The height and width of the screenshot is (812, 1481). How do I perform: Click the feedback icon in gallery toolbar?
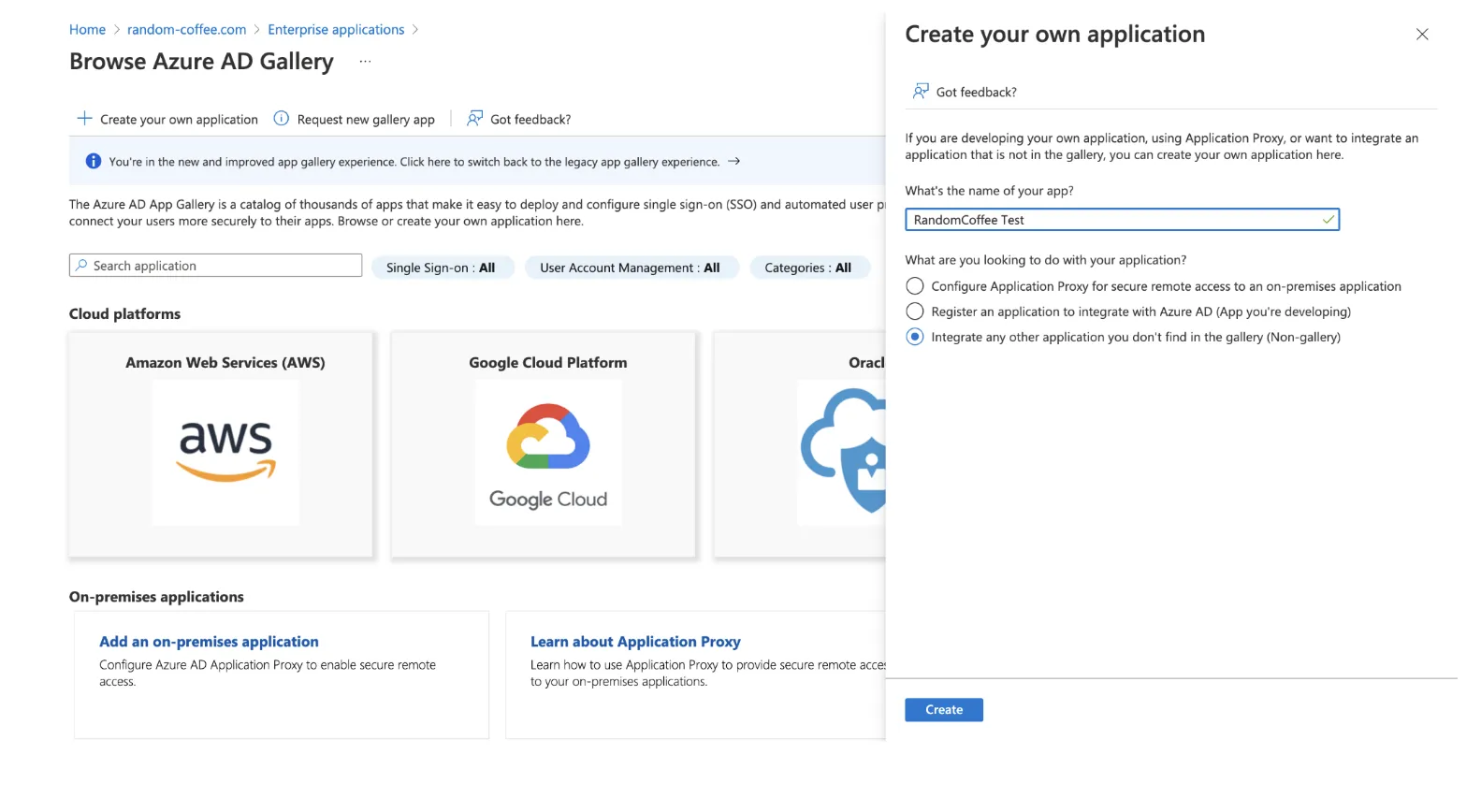pos(475,119)
